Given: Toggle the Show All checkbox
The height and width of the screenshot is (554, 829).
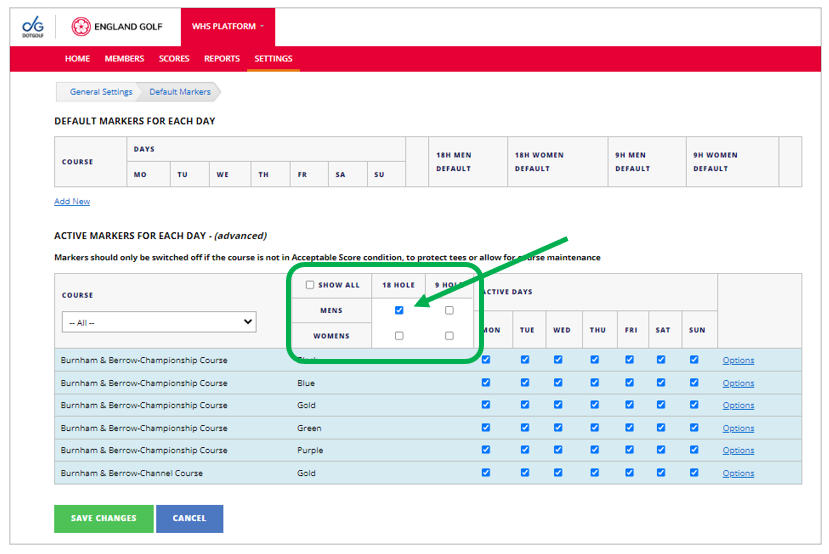Looking at the screenshot, I should click(x=310, y=285).
